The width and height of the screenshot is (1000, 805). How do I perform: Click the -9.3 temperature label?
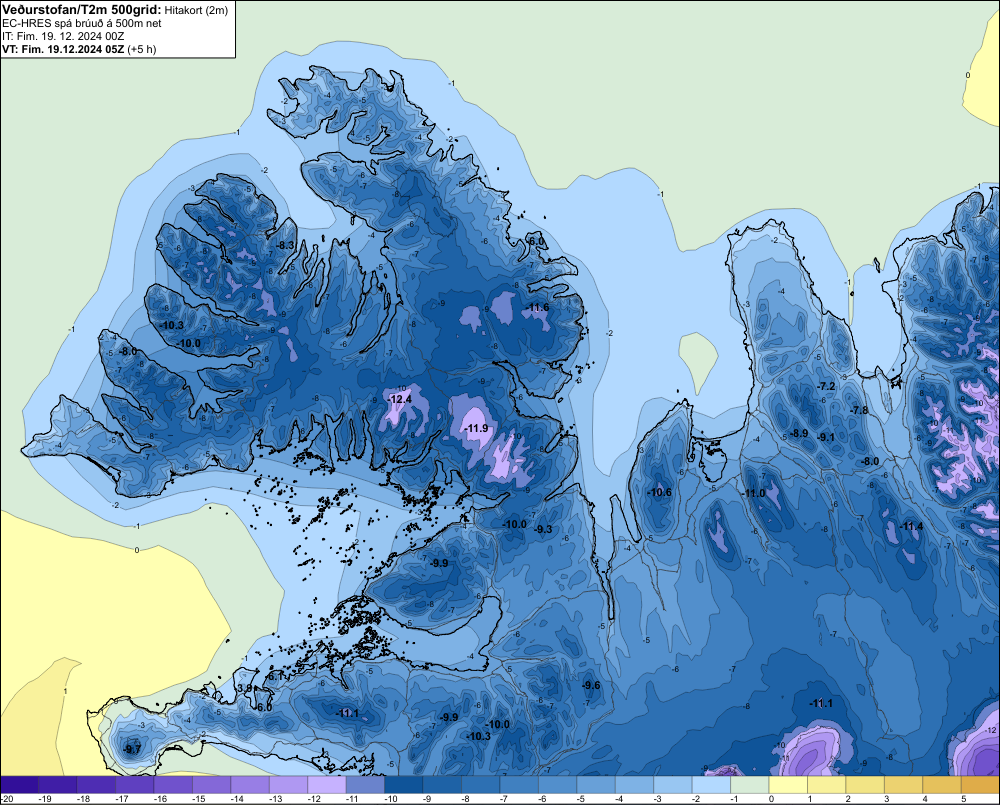(543, 529)
